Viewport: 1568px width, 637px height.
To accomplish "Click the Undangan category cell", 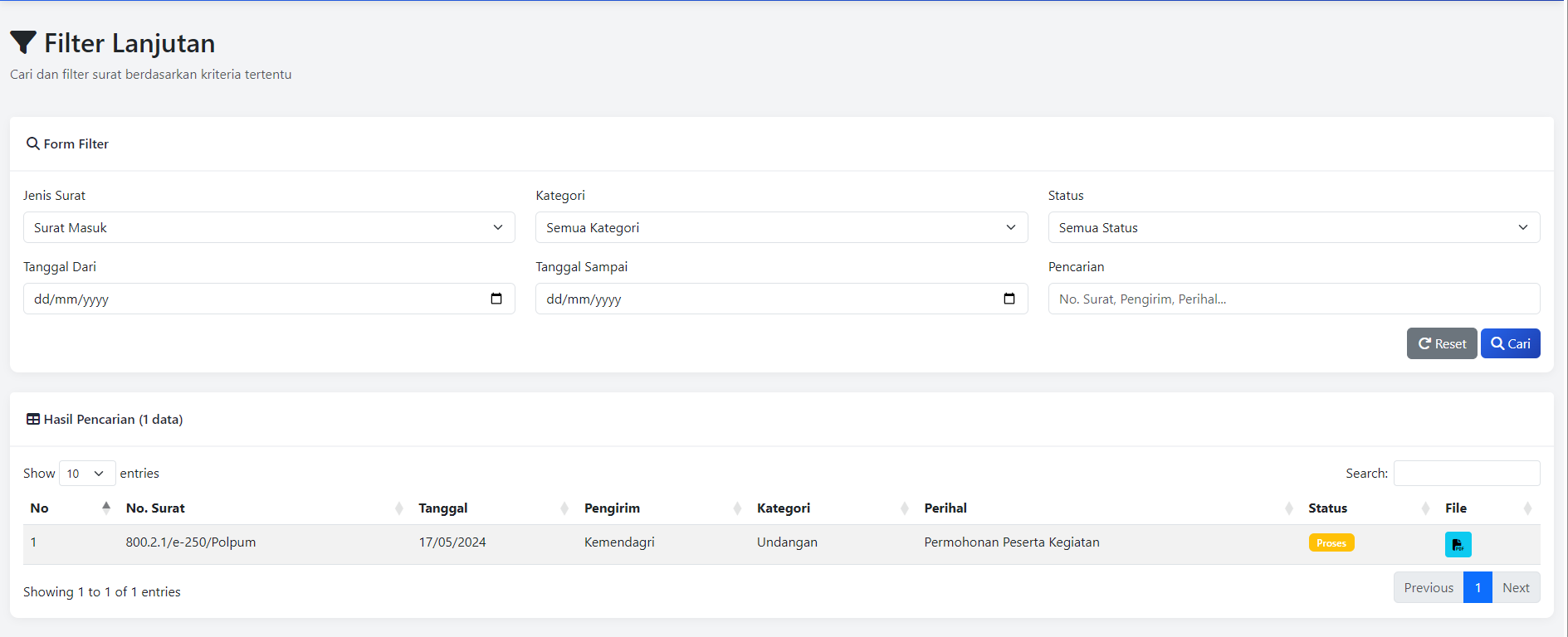I will point(787,542).
